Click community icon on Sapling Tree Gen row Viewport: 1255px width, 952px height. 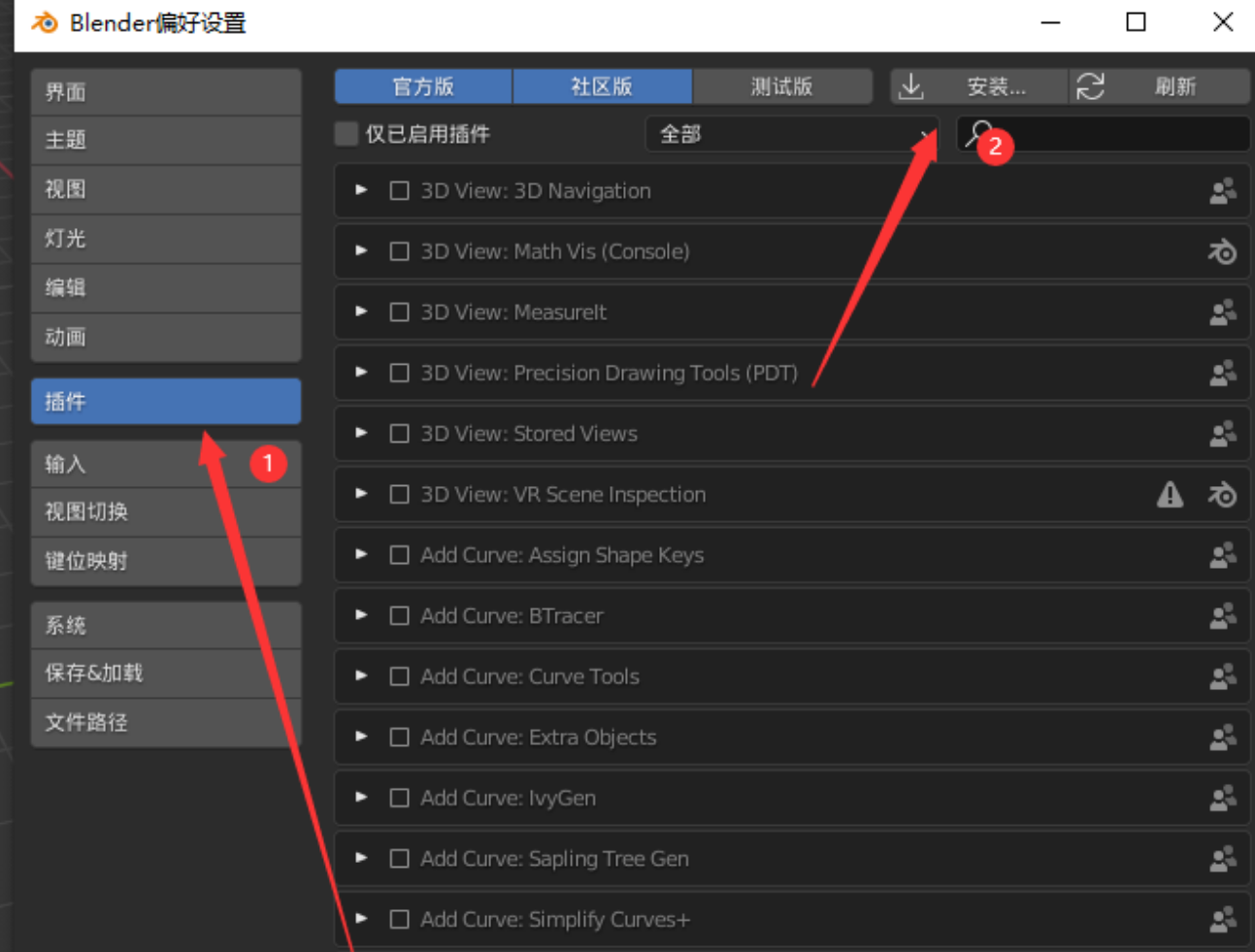1223,858
